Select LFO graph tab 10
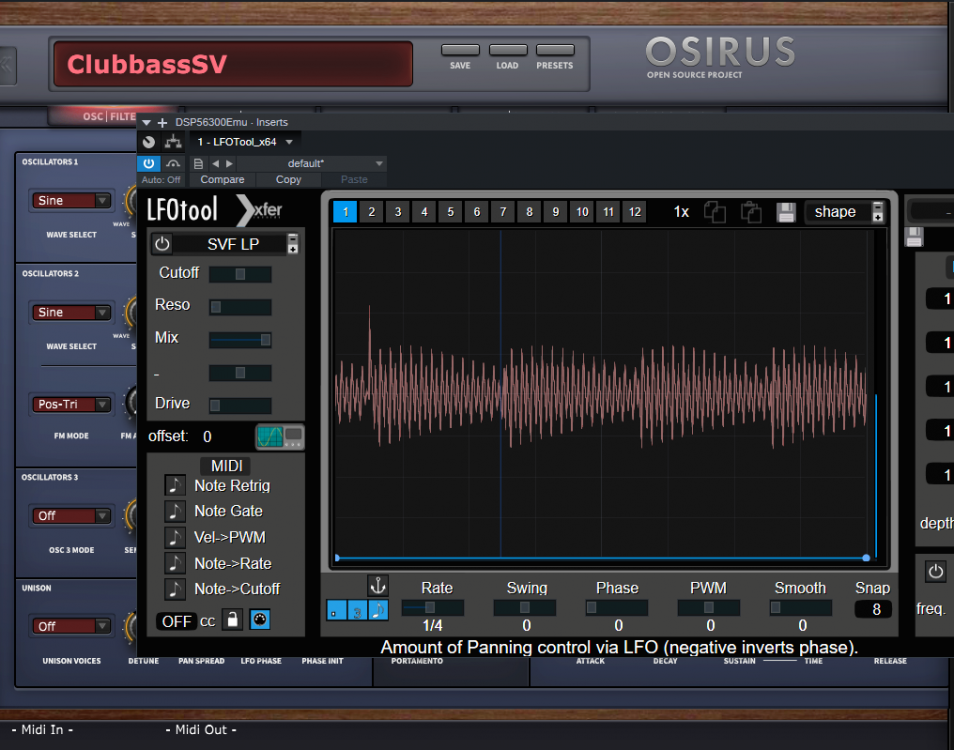The height and width of the screenshot is (750, 954). coord(582,212)
